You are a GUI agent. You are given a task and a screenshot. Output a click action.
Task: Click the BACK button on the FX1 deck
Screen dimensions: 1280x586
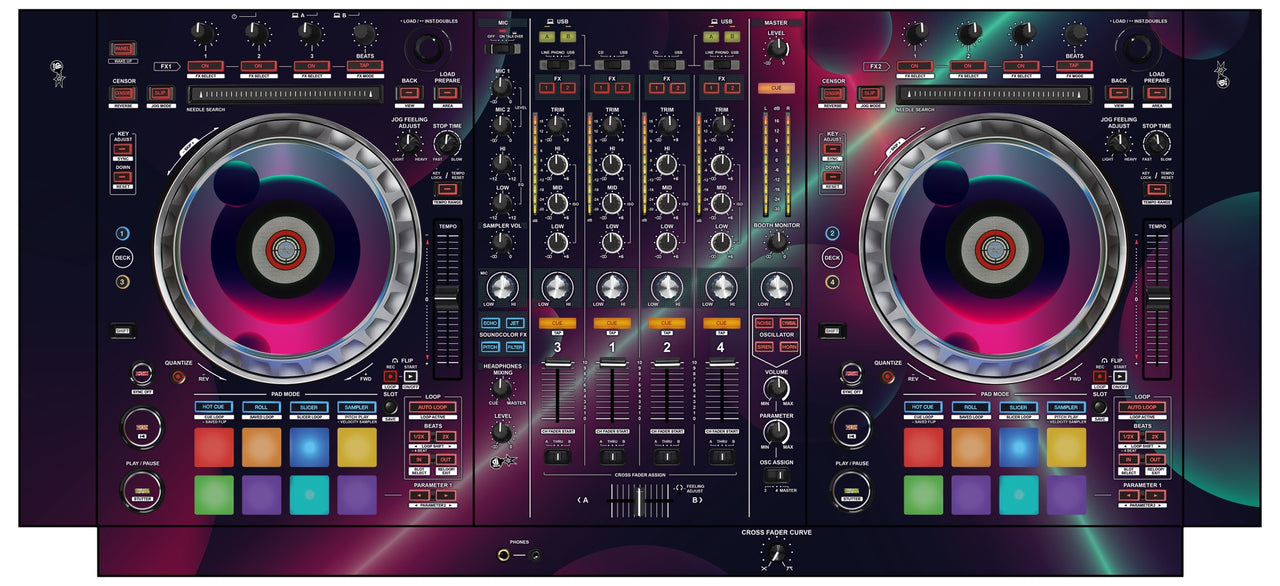click(x=410, y=93)
